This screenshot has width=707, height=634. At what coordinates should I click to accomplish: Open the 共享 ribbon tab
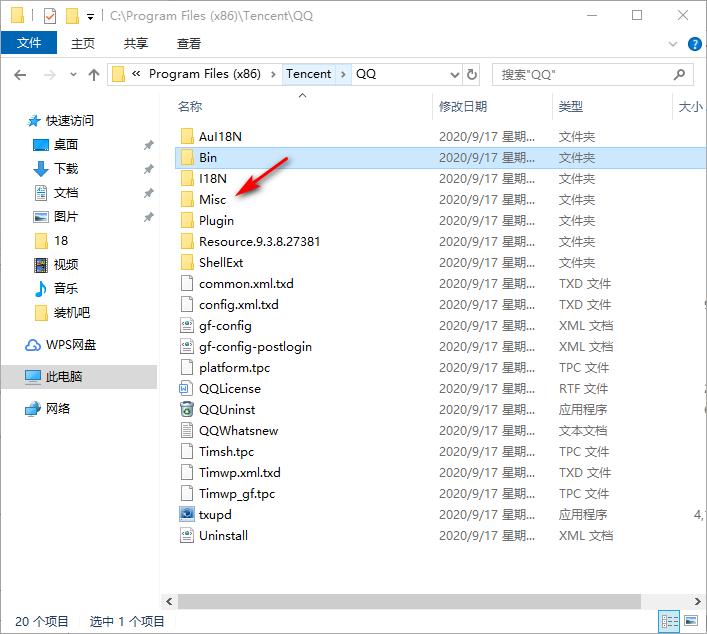[x=136, y=43]
